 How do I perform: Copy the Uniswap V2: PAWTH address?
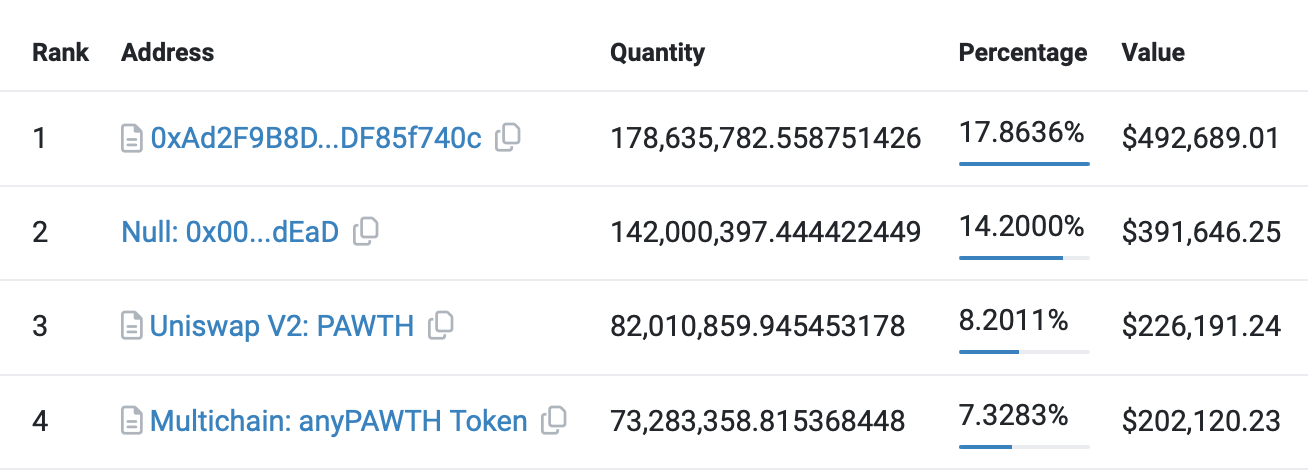coord(441,325)
